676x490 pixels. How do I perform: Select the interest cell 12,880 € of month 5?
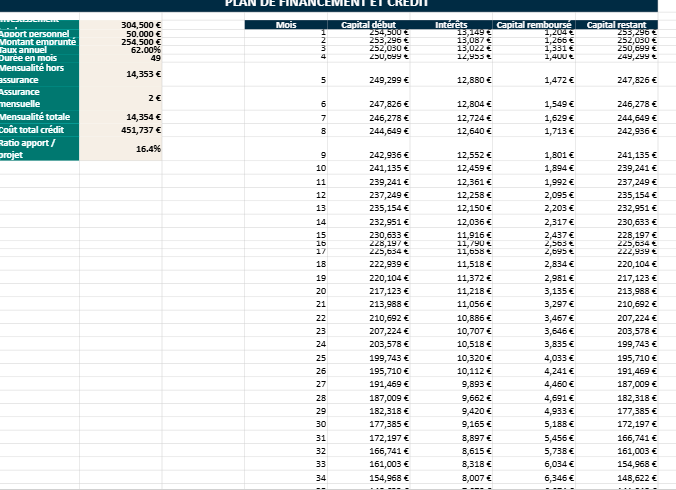tap(451, 74)
